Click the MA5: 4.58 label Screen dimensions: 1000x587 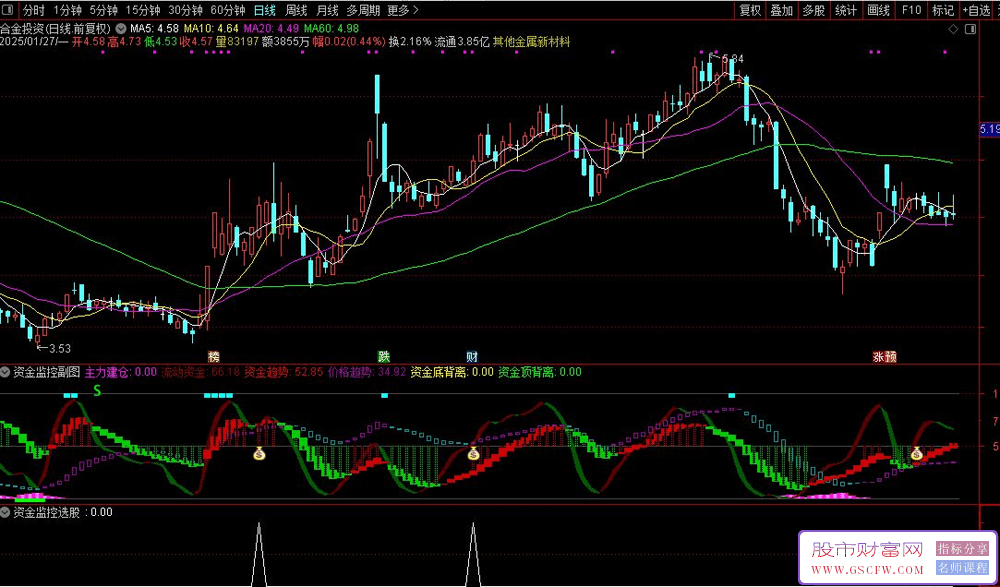(154, 29)
